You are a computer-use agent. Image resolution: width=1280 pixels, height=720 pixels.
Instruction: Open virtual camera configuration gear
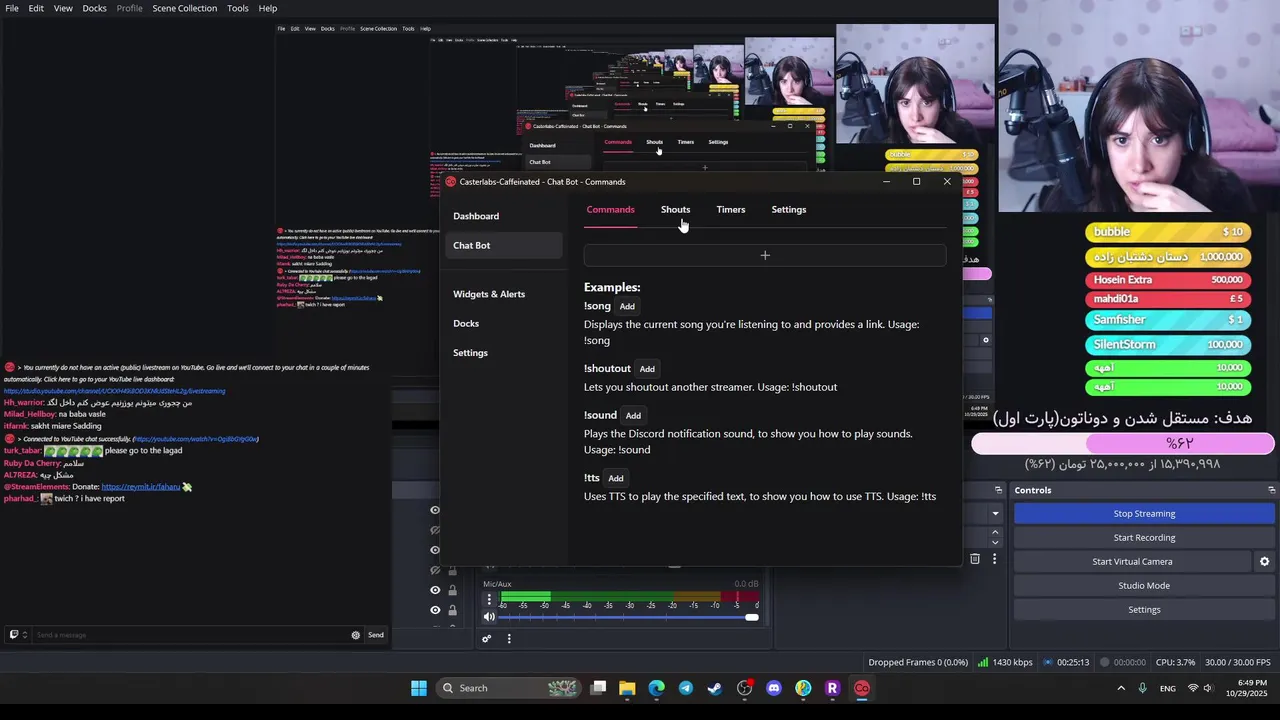pos(1264,562)
